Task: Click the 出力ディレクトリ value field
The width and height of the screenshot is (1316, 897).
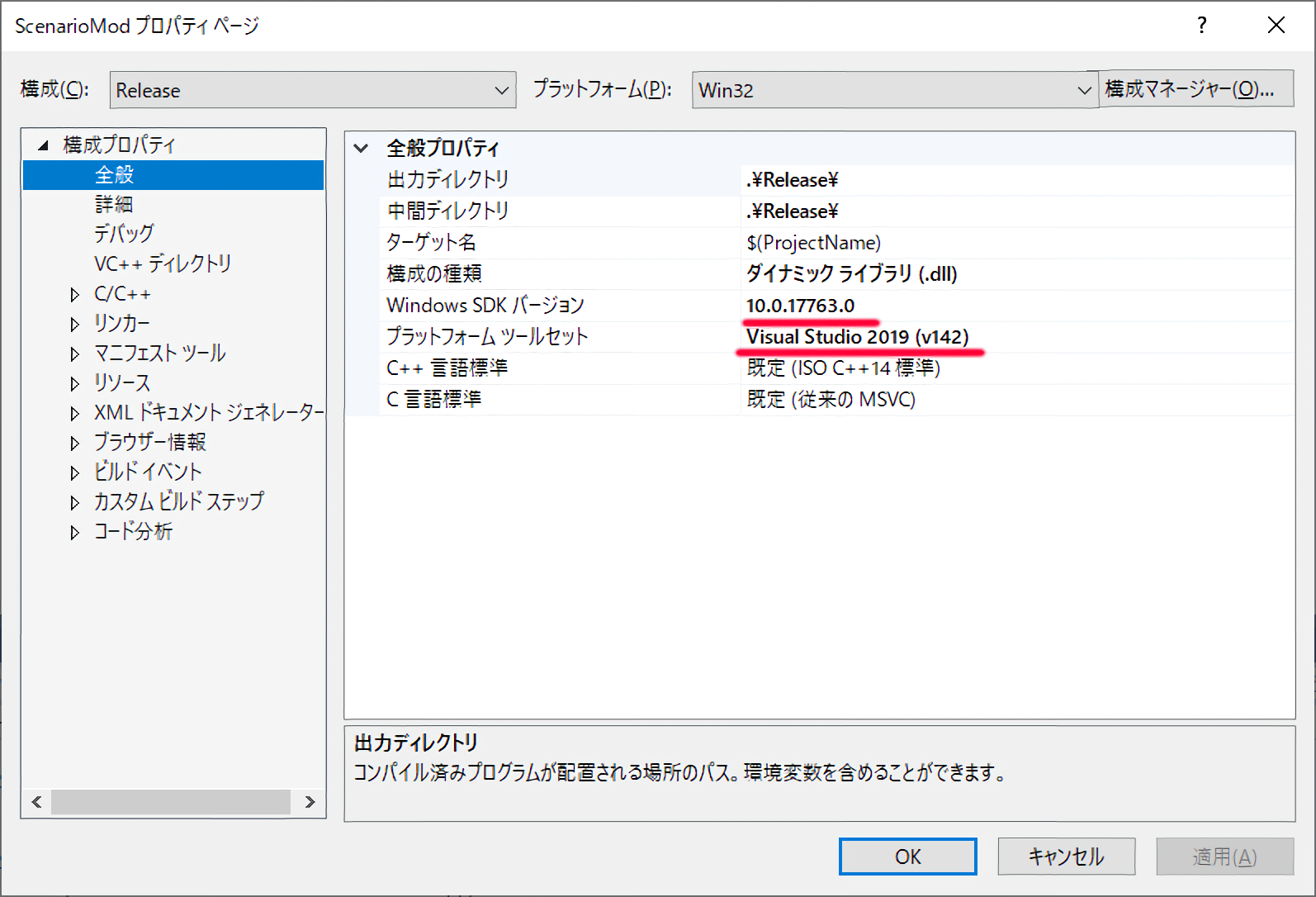Action: click(1015, 180)
